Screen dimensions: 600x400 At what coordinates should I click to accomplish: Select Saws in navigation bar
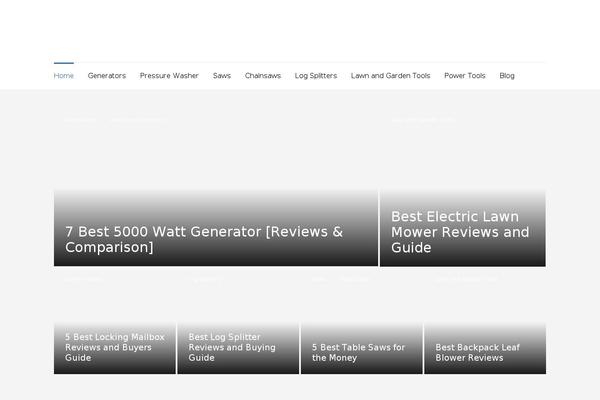222,76
